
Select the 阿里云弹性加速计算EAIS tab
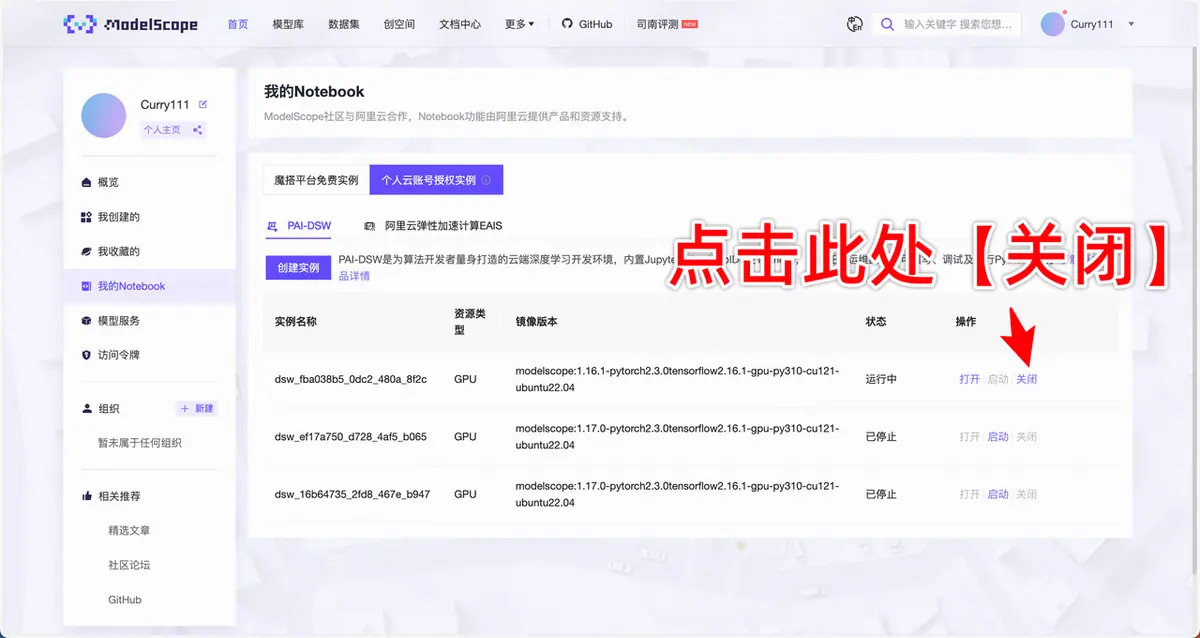click(433, 227)
